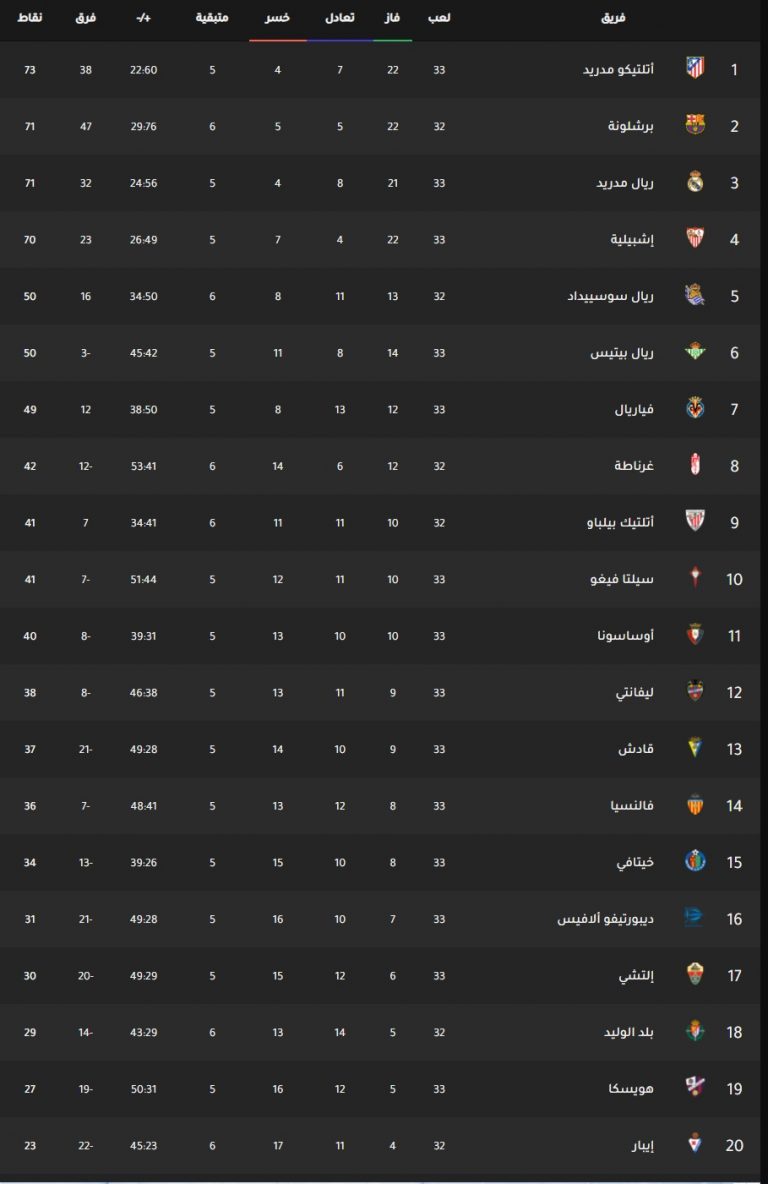Click the فريق team column header

613,17
